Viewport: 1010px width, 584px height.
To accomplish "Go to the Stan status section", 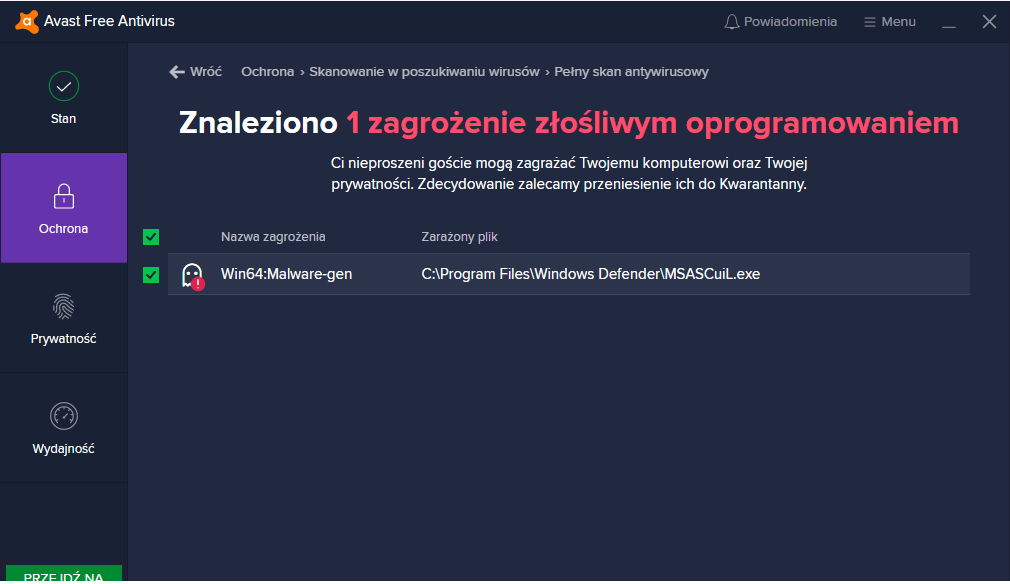I will point(64,98).
